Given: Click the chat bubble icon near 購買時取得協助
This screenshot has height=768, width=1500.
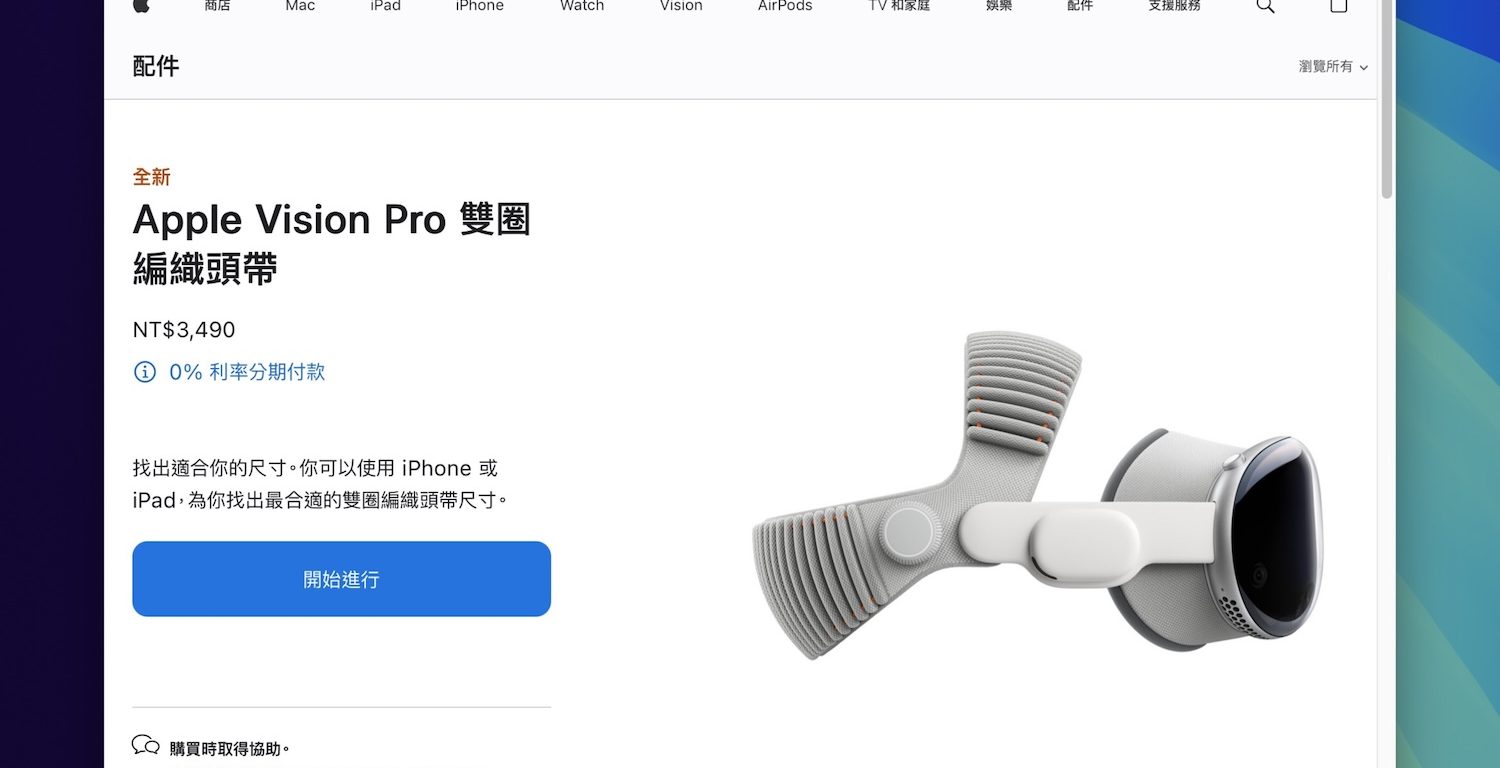Looking at the screenshot, I should 146,745.
